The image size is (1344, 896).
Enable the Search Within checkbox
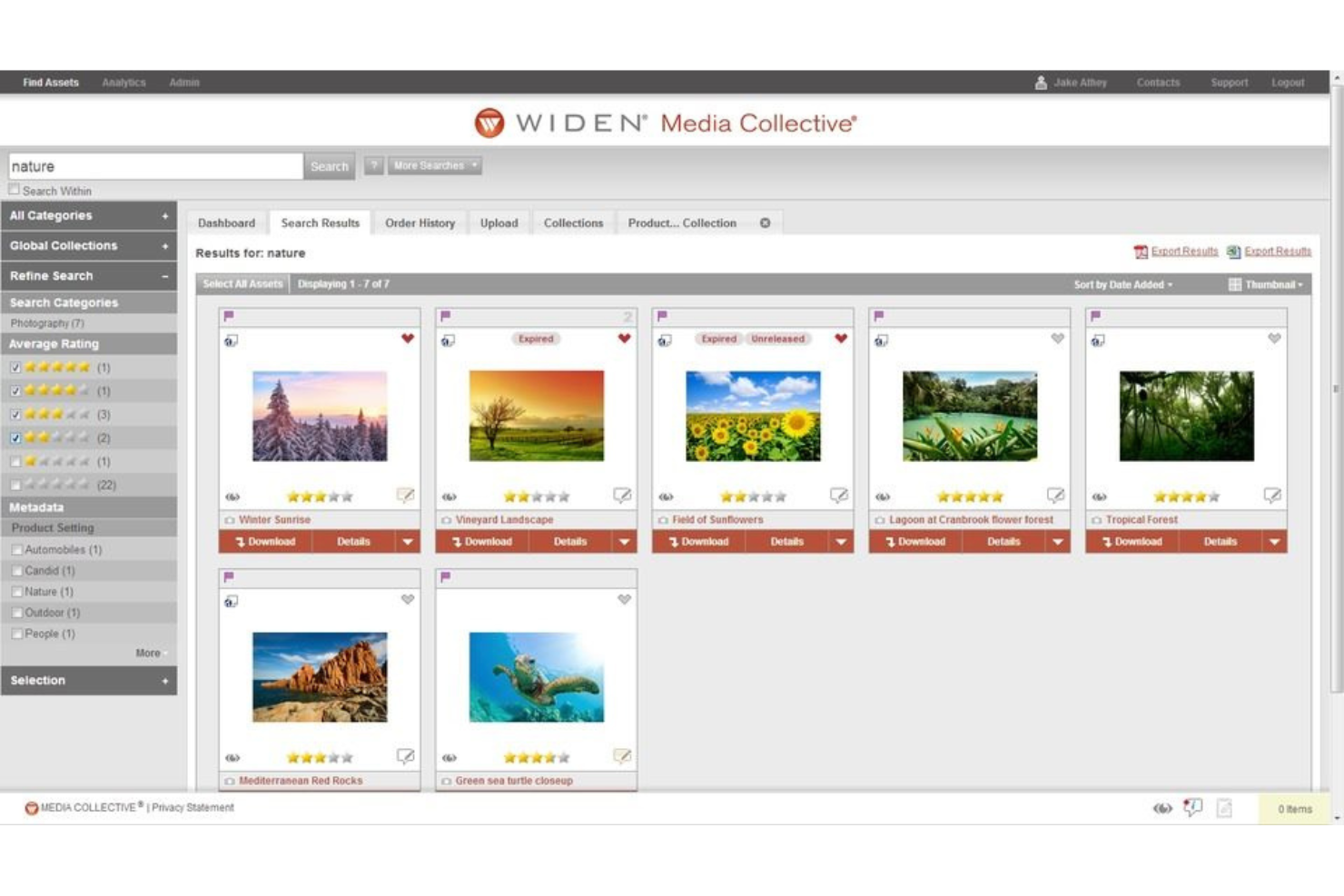pos(14,190)
